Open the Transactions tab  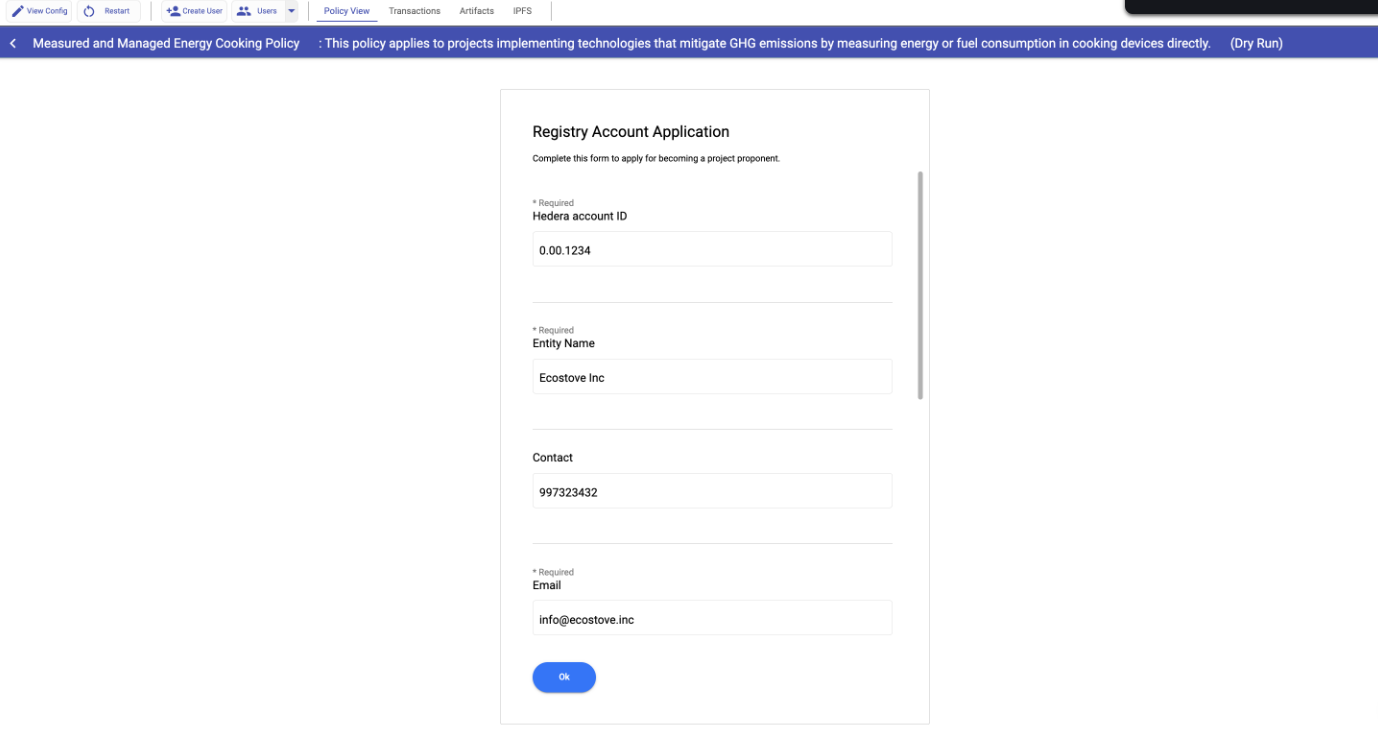[x=414, y=11]
